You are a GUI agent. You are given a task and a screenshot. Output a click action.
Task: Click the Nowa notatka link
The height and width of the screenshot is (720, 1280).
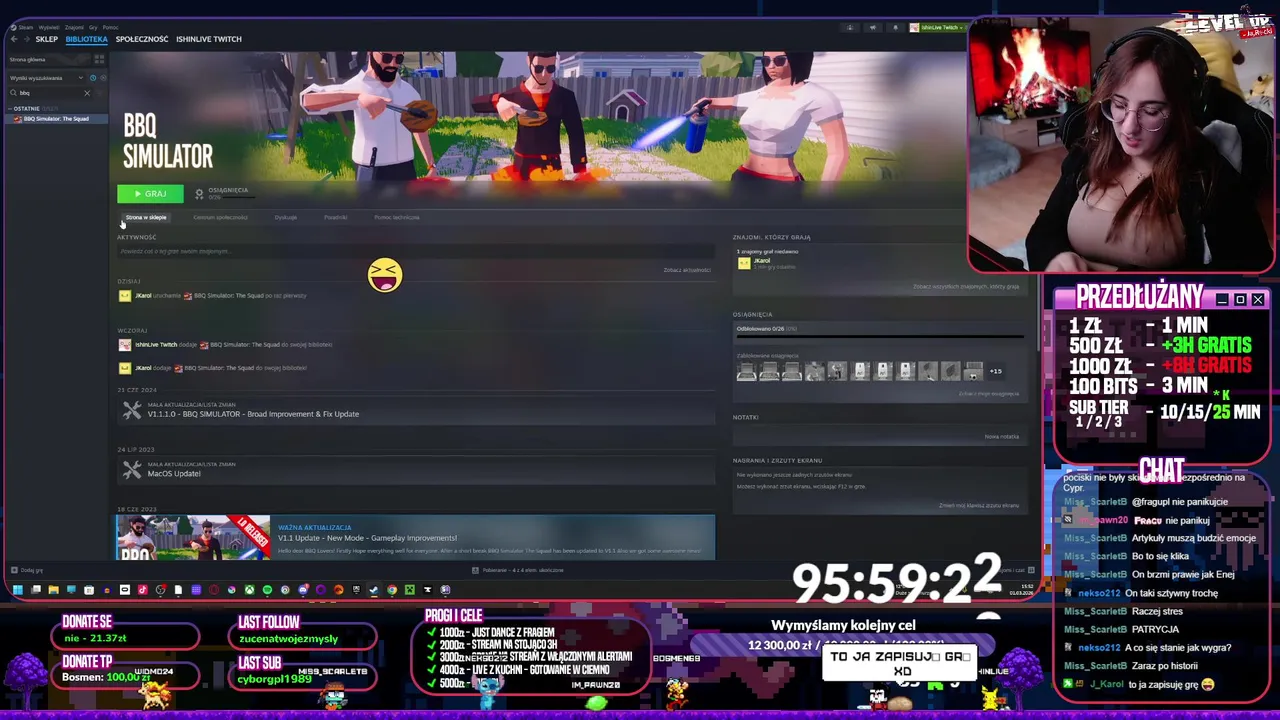tap(1002, 436)
